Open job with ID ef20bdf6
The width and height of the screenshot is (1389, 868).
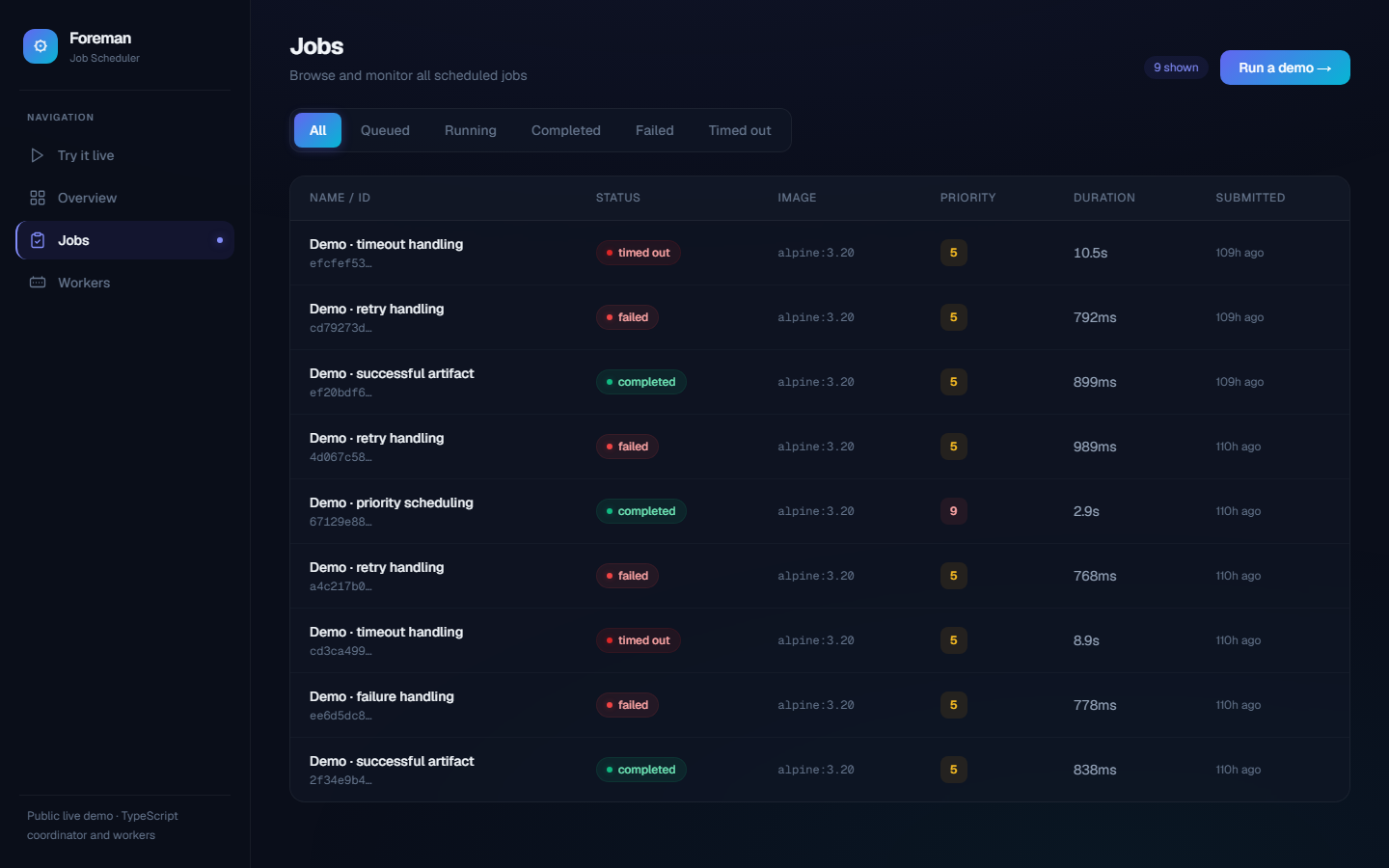click(x=820, y=382)
